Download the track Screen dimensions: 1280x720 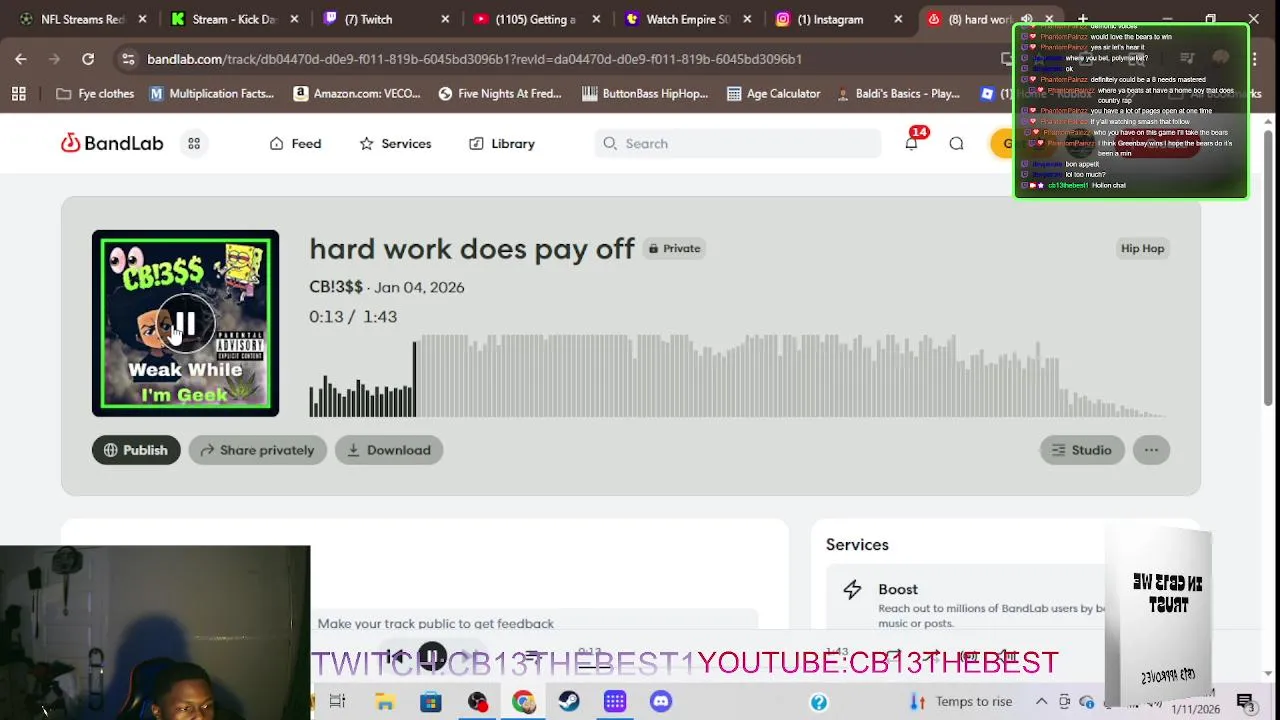pos(389,450)
